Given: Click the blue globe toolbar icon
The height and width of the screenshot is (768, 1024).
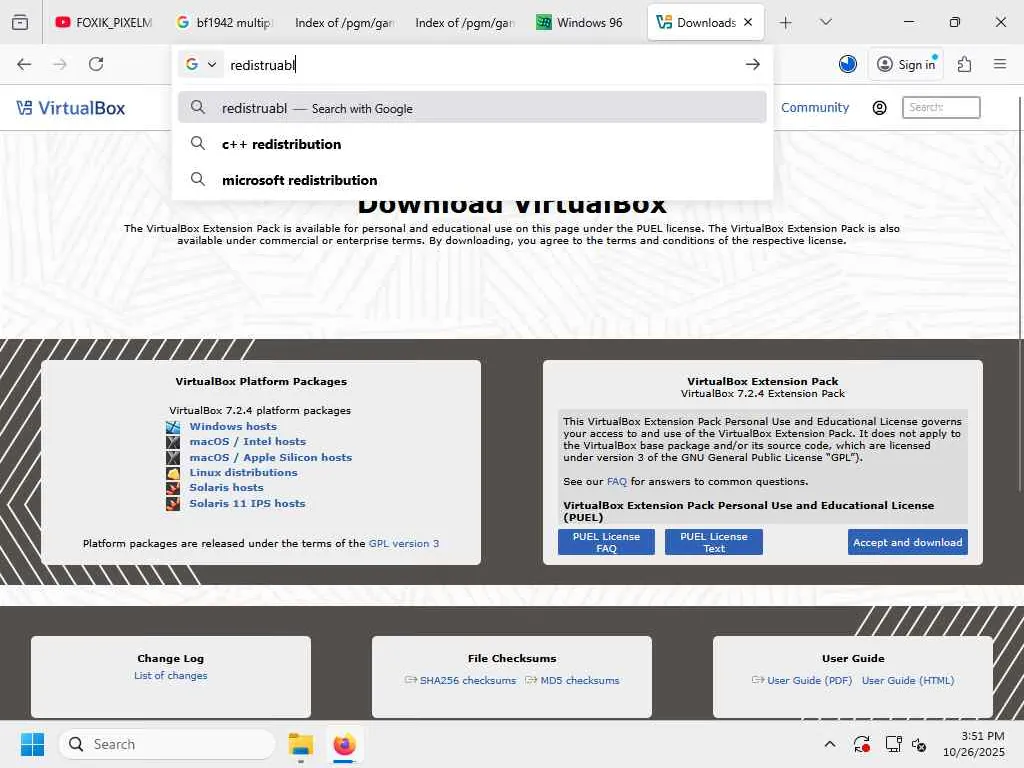Looking at the screenshot, I should pos(848,64).
